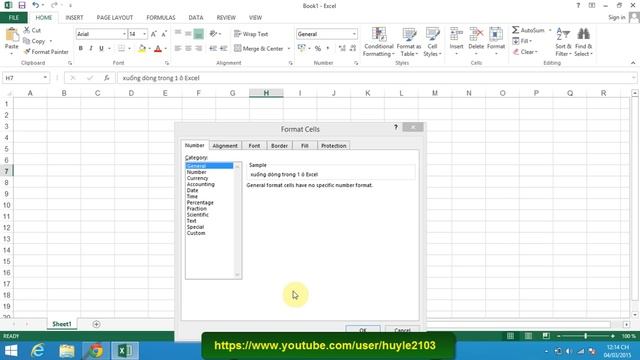Click Cancel in Format Cells dialog
This screenshot has width=640, height=360.
pyautogui.click(x=402, y=330)
